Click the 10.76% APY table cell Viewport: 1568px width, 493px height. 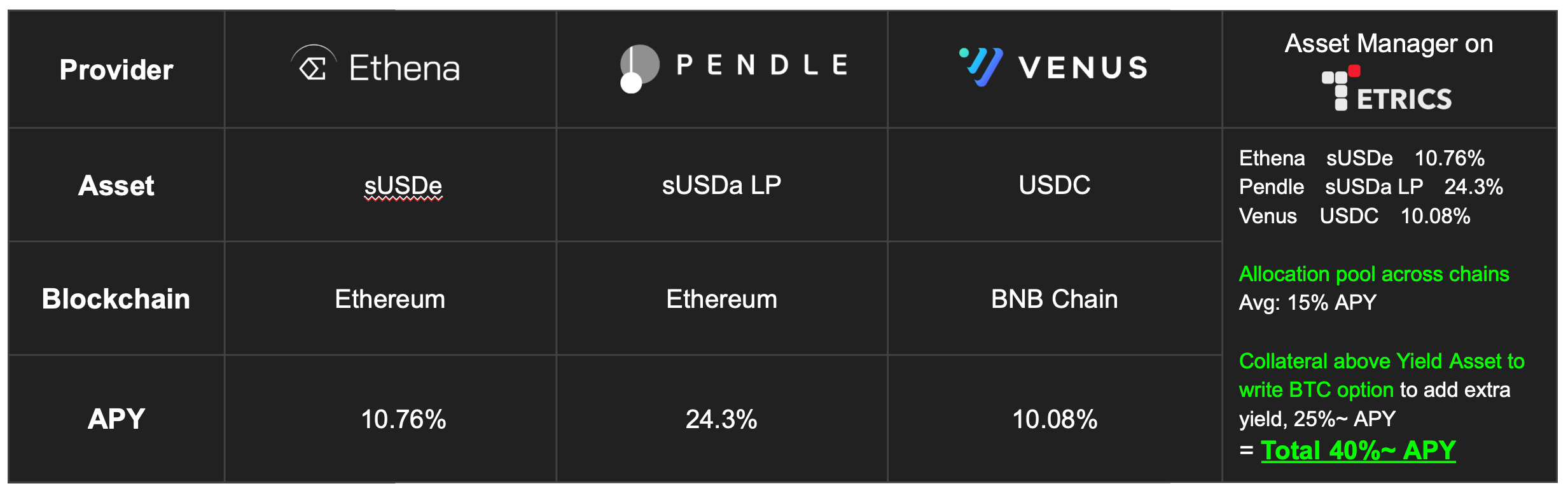pos(403,419)
